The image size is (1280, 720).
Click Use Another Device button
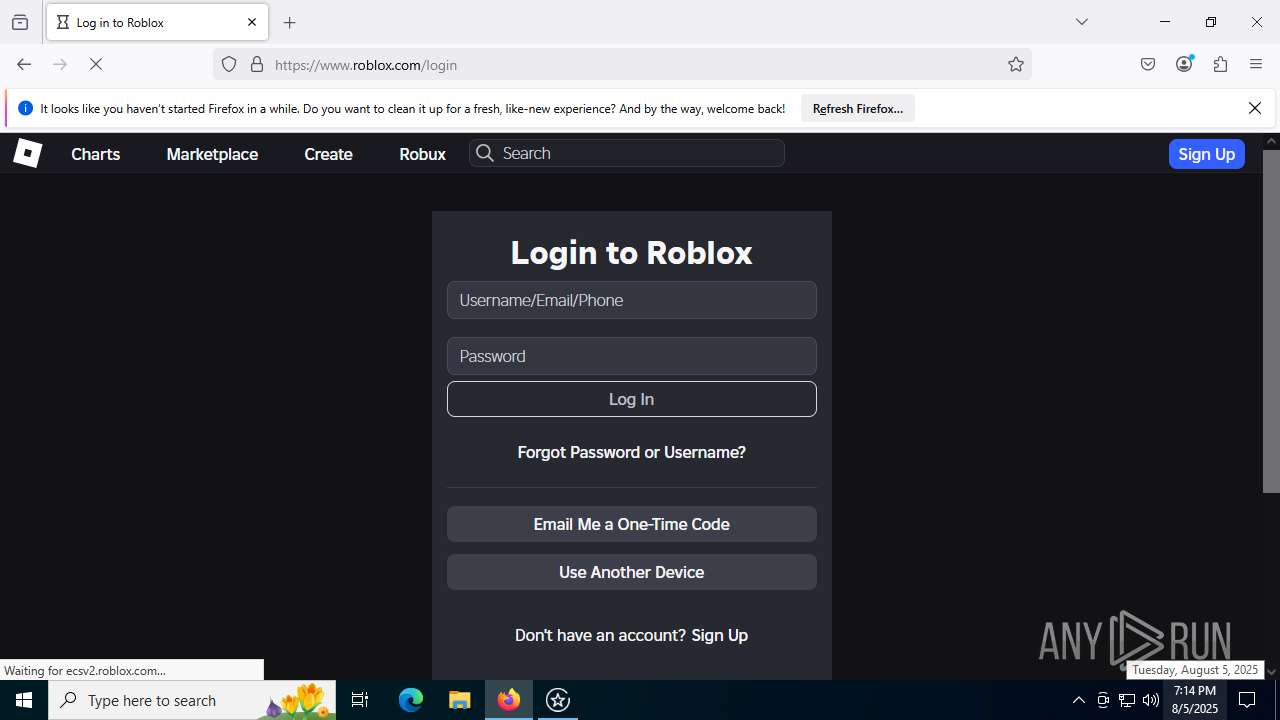[632, 572]
